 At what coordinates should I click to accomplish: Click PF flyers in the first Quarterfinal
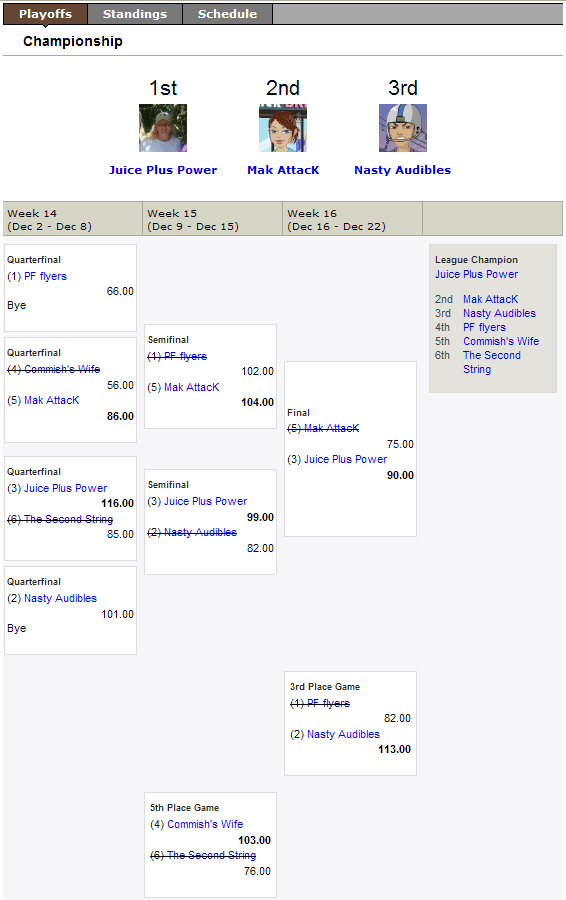pos(45,276)
